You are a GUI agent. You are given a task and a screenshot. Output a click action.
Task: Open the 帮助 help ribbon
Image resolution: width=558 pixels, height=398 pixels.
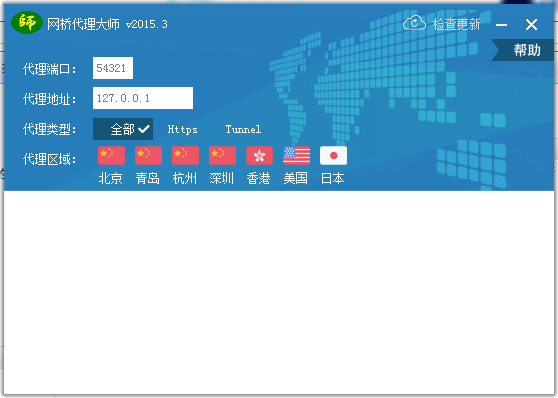pyautogui.click(x=523, y=50)
